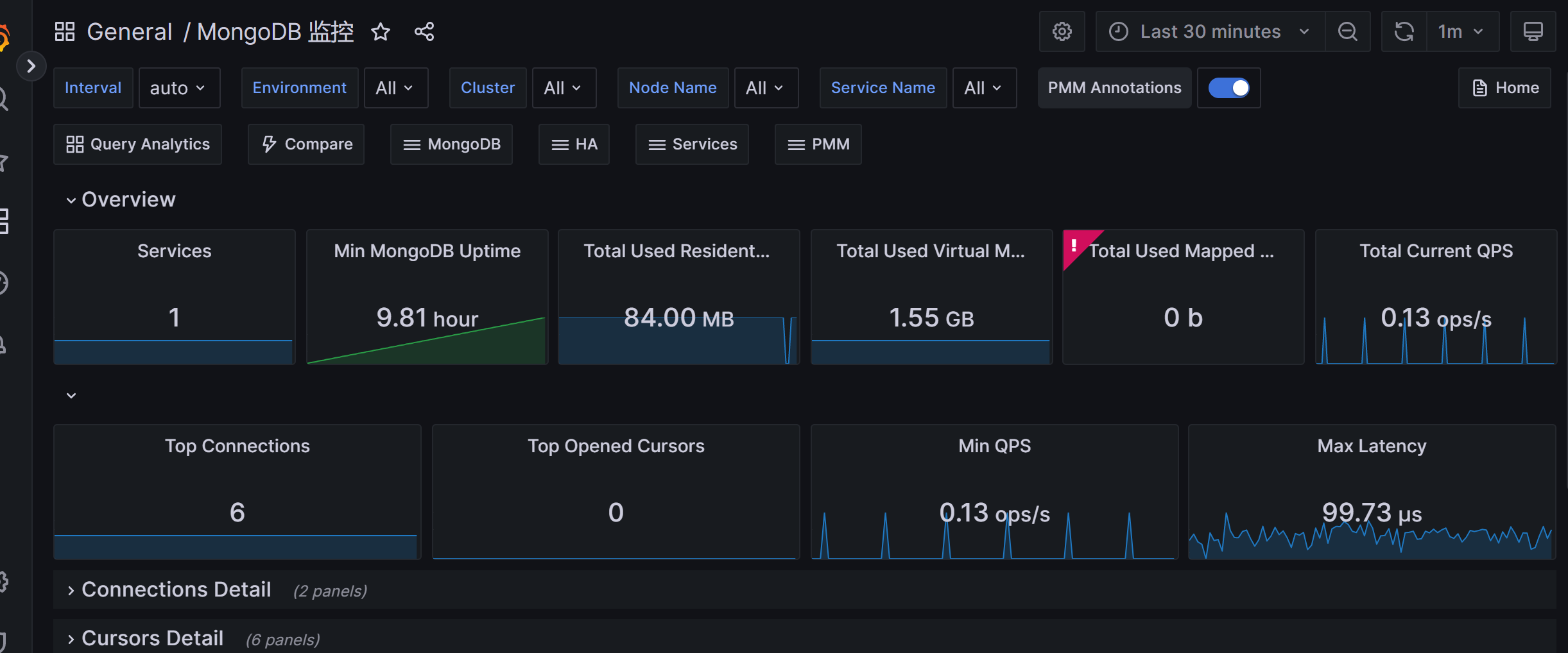Click the 84.00 MB resident memory value
The width and height of the screenshot is (1568, 653).
tap(679, 318)
